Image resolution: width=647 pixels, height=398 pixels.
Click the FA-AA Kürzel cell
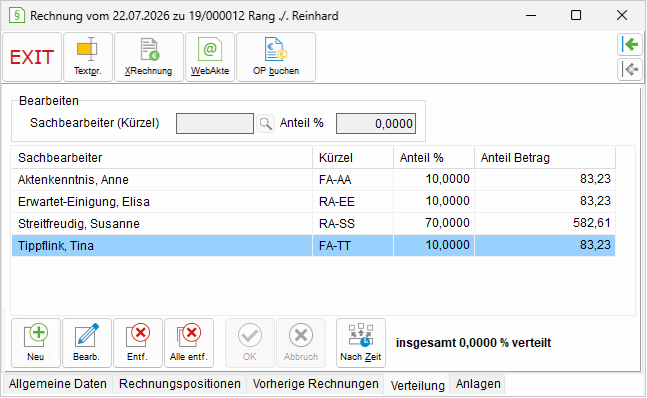[353, 179]
